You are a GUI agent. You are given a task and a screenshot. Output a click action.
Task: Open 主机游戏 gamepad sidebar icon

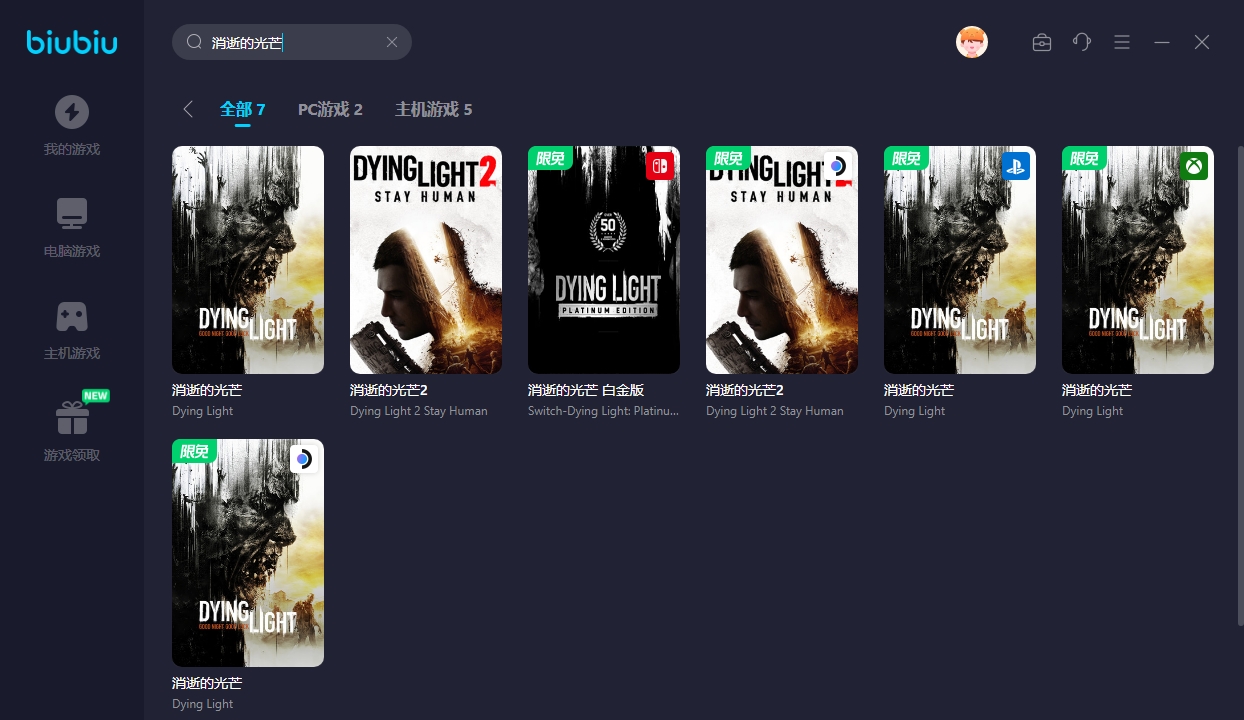[71, 316]
